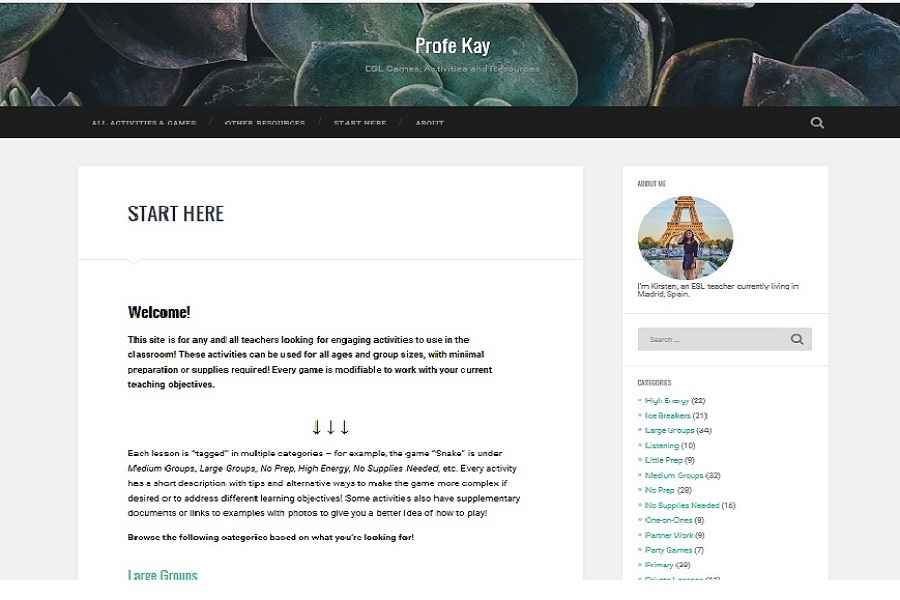Open the Eiffel Tower profile photo
Viewport: 900px width, 600px height.
click(685, 238)
